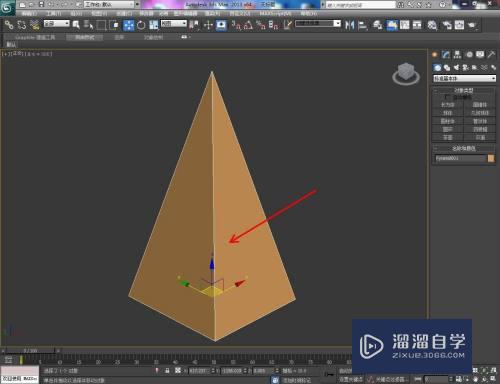Screen dimensions: 500x384
Task: Open the 标准基本体 primitives dropdown
Action: pos(464,78)
